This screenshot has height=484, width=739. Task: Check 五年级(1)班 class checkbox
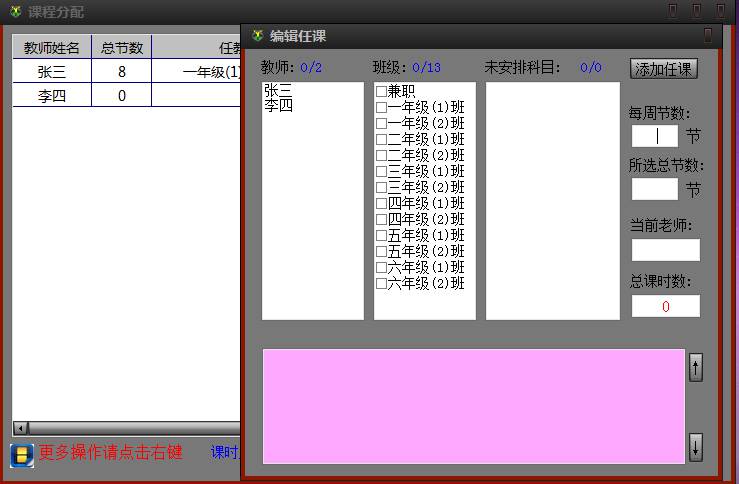(x=381, y=236)
